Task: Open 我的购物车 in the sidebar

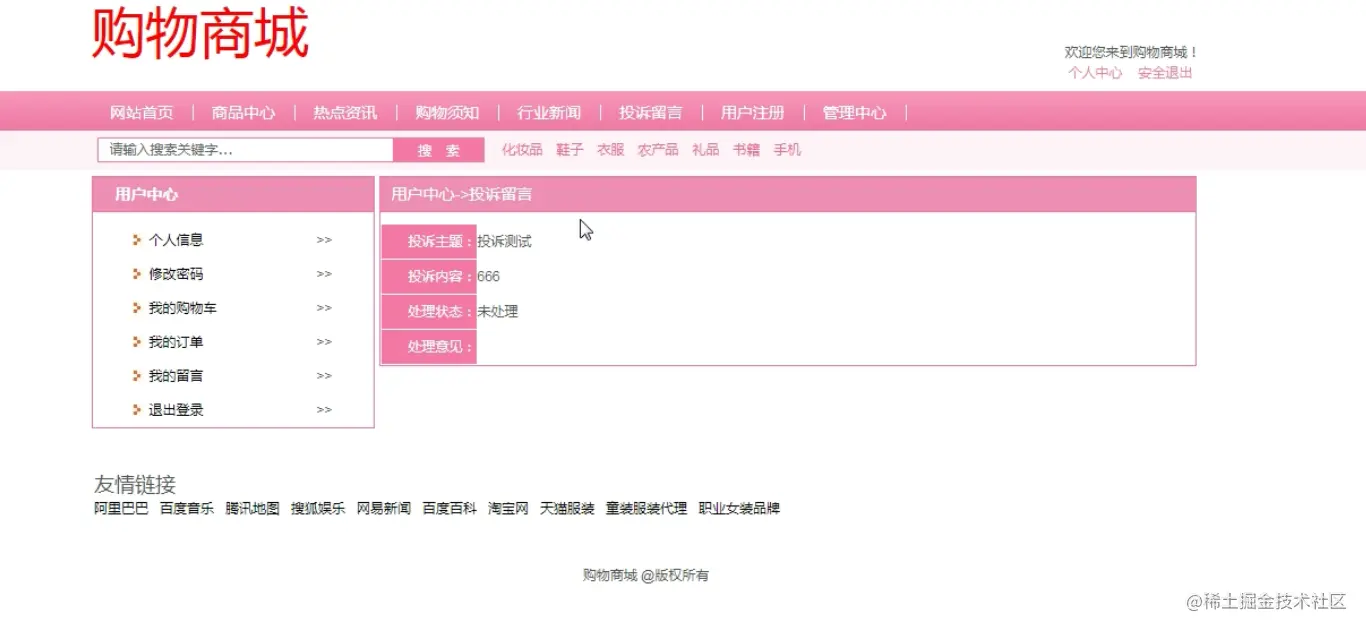Action: (x=183, y=308)
